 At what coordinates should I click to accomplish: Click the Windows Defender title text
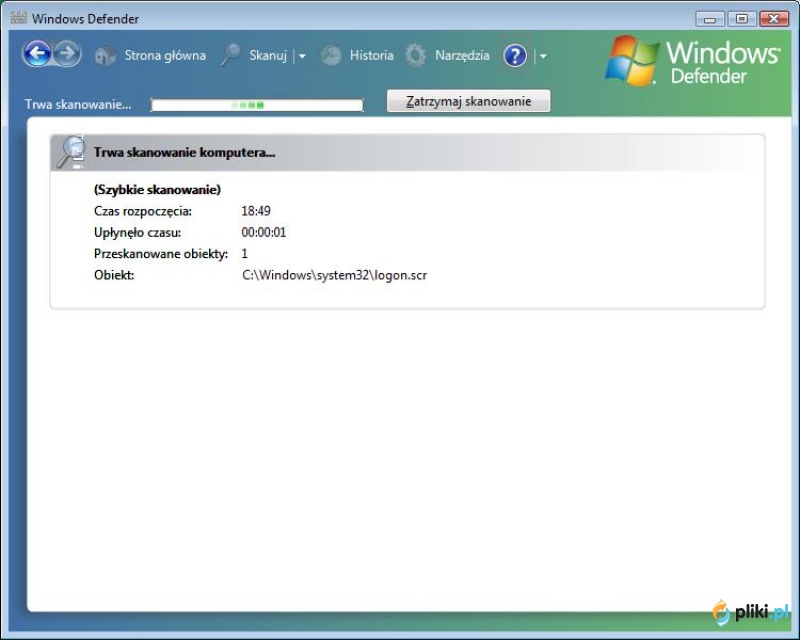click(85, 19)
